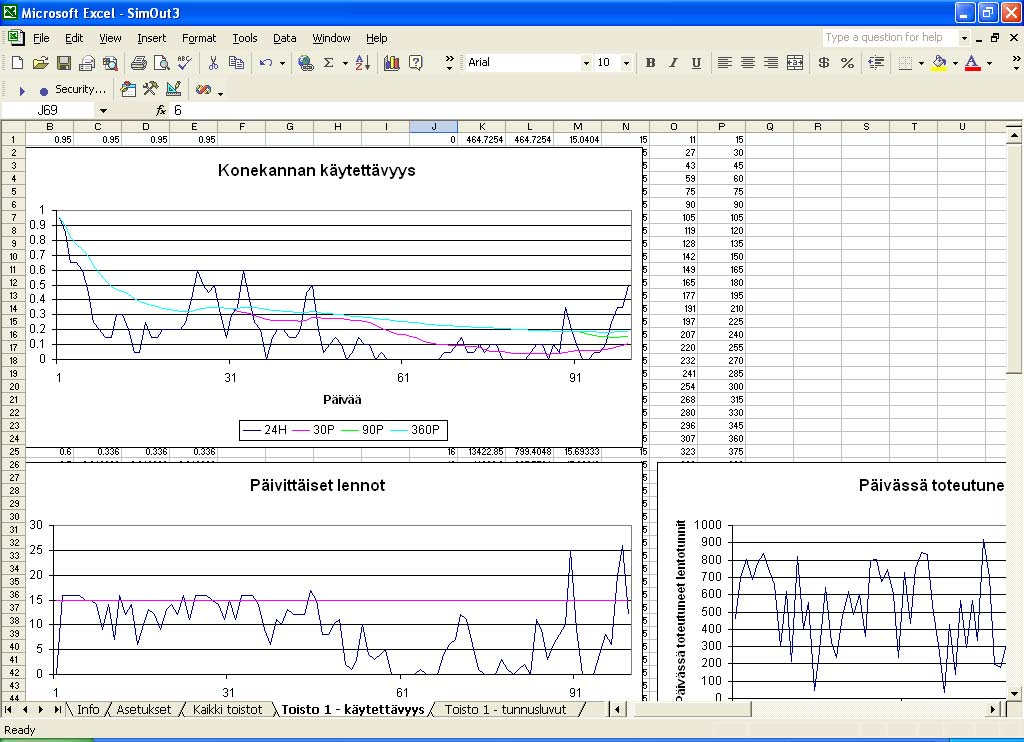This screenshot has width=1024, height=742.
Task: Click the Open file folder icon
Action: (x=40, y=63)
